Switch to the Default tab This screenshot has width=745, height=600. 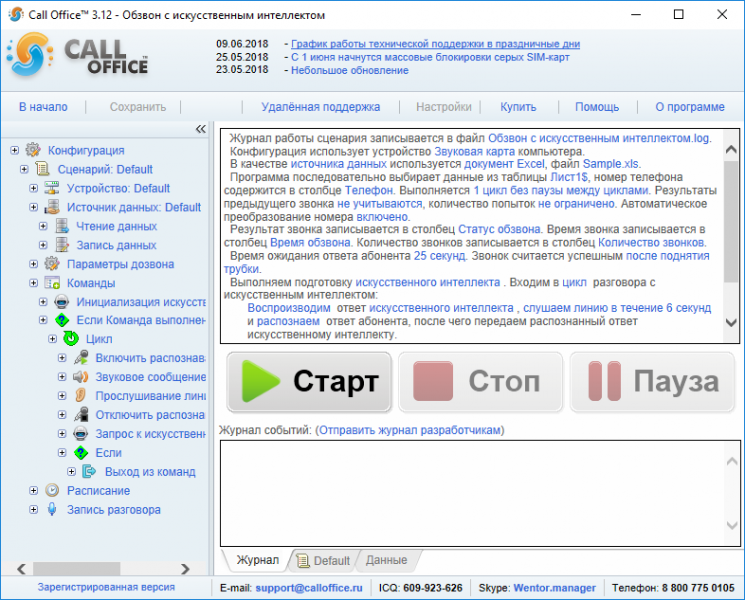coord(324,561)
